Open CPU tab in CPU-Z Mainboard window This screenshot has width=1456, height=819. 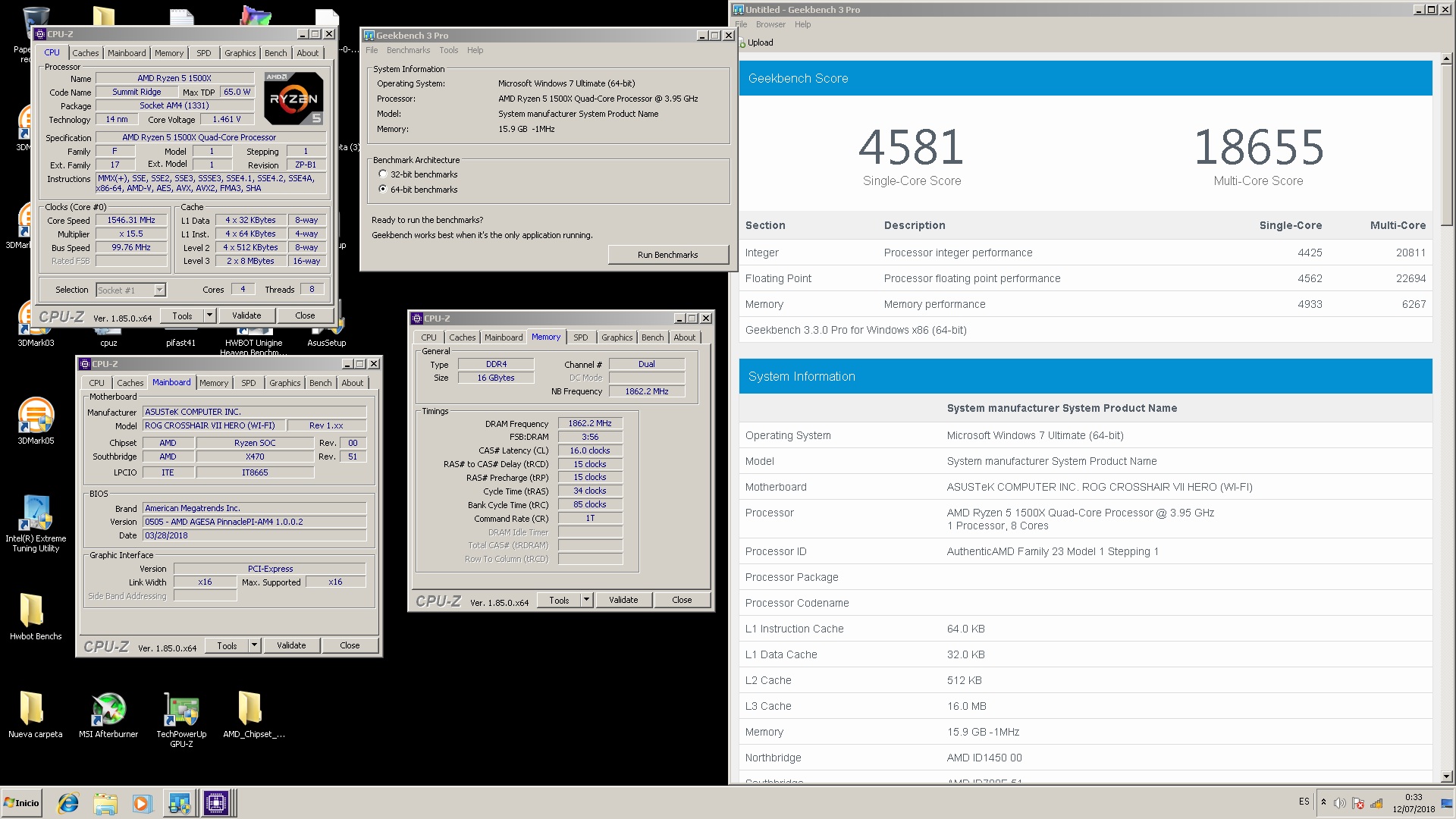(x=97, y=383)
